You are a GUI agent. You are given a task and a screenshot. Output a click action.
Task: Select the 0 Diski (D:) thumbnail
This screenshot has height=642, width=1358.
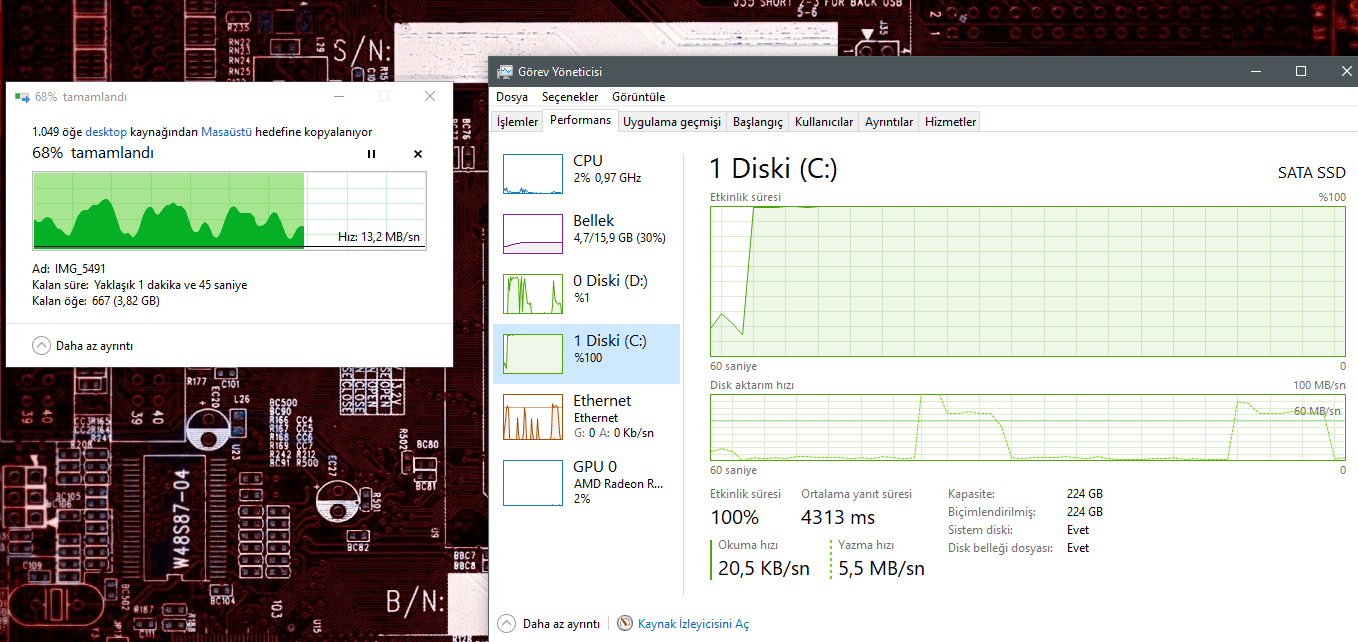point(533,294)
